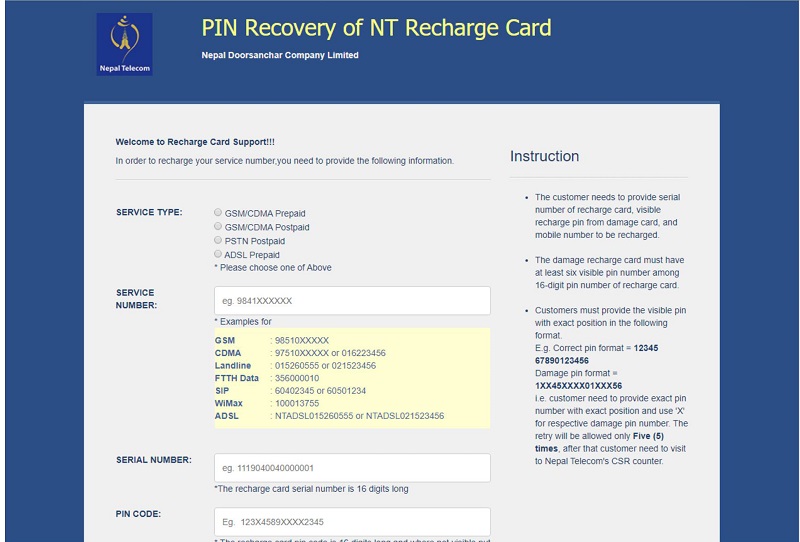
Task: Choose PSTN Postpaid service type
Action: tap(218, 240)
